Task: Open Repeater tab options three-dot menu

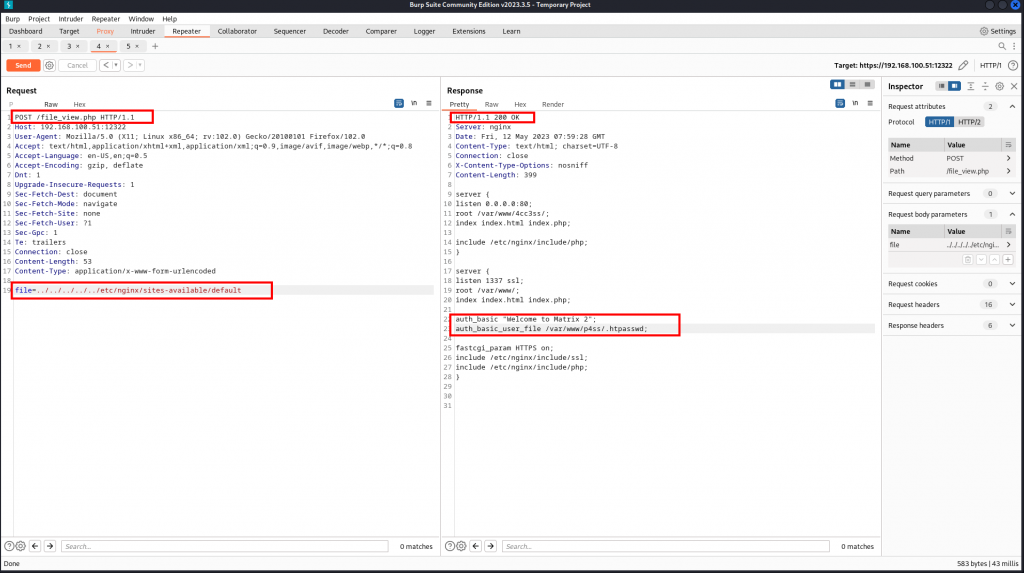Action: pyautogui.click(x=1014, y=46)
